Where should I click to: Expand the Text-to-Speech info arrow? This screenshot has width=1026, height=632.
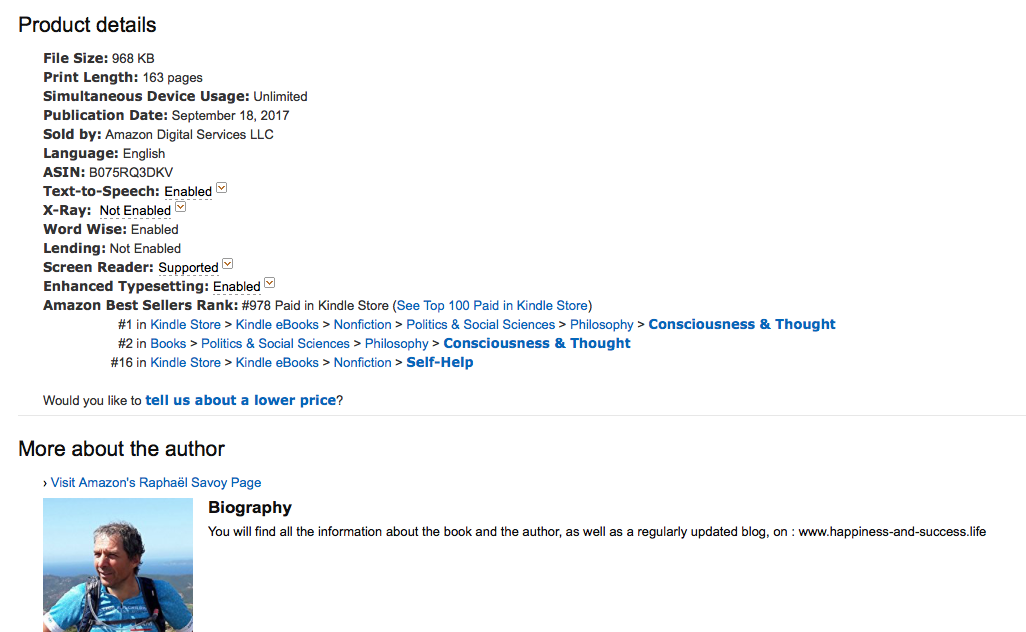tap(222, 188)
